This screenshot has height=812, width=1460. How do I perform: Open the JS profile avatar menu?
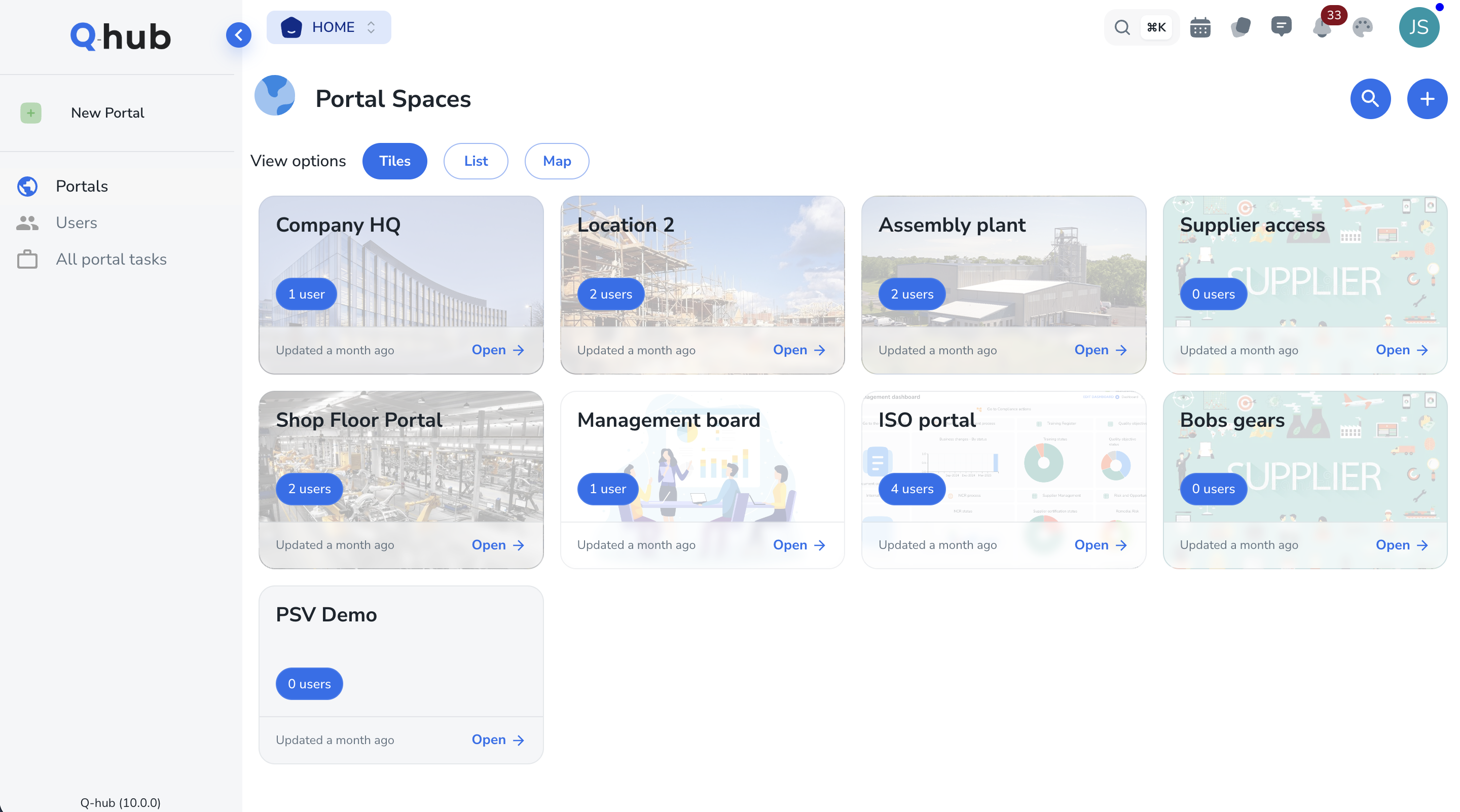pos(1420,27)
